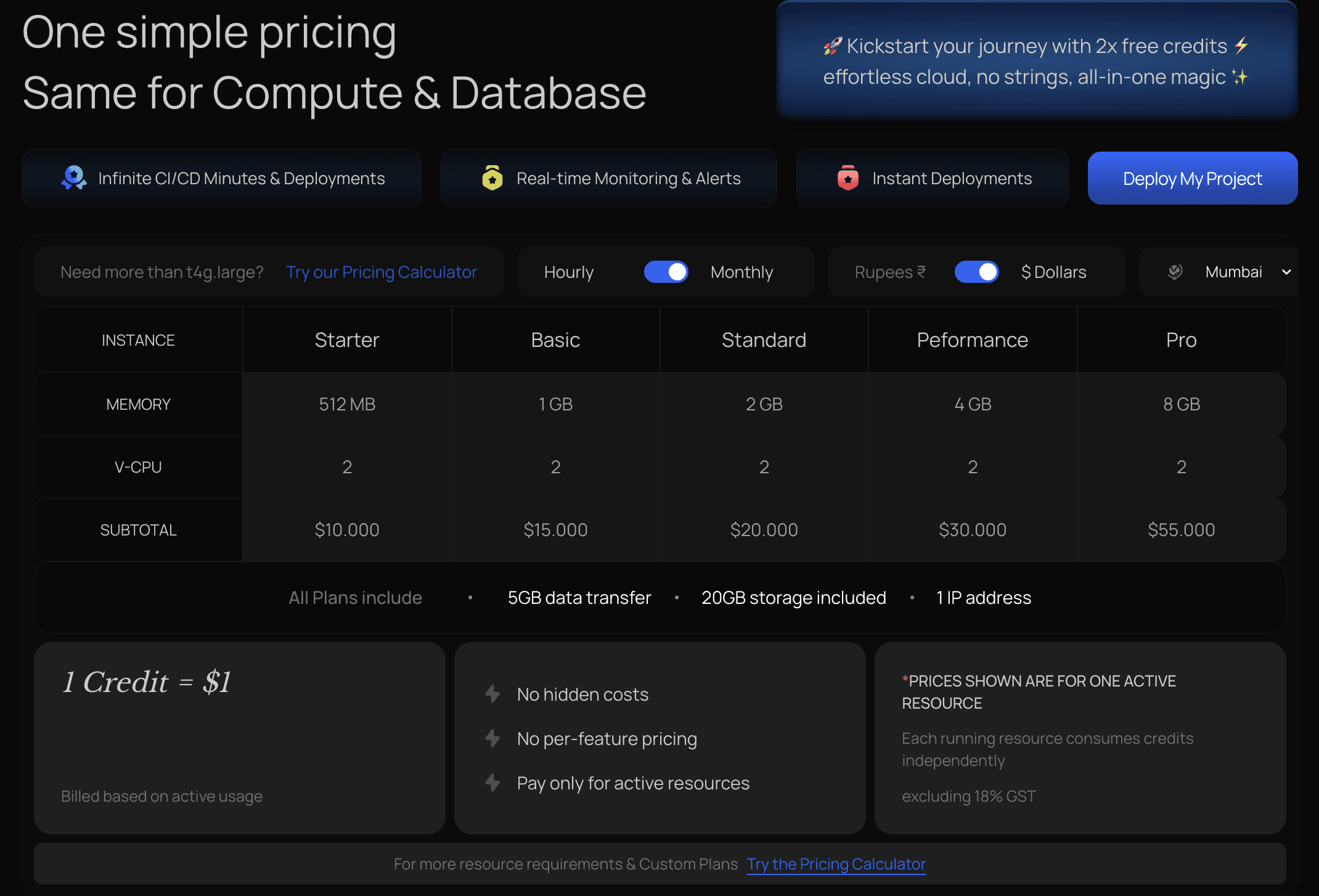
Task: Select the Basic plan column header
Action: [x=555, y=340]
